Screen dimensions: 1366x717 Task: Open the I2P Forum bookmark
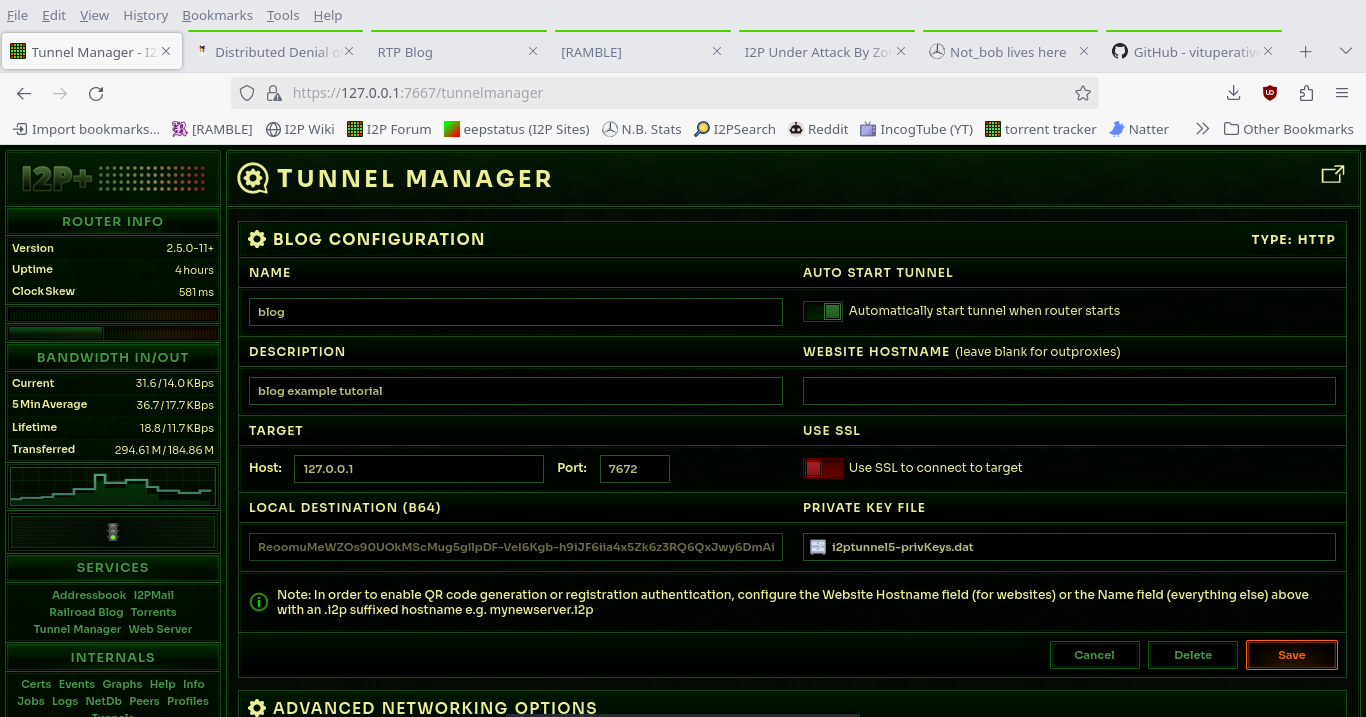point(389,129)
